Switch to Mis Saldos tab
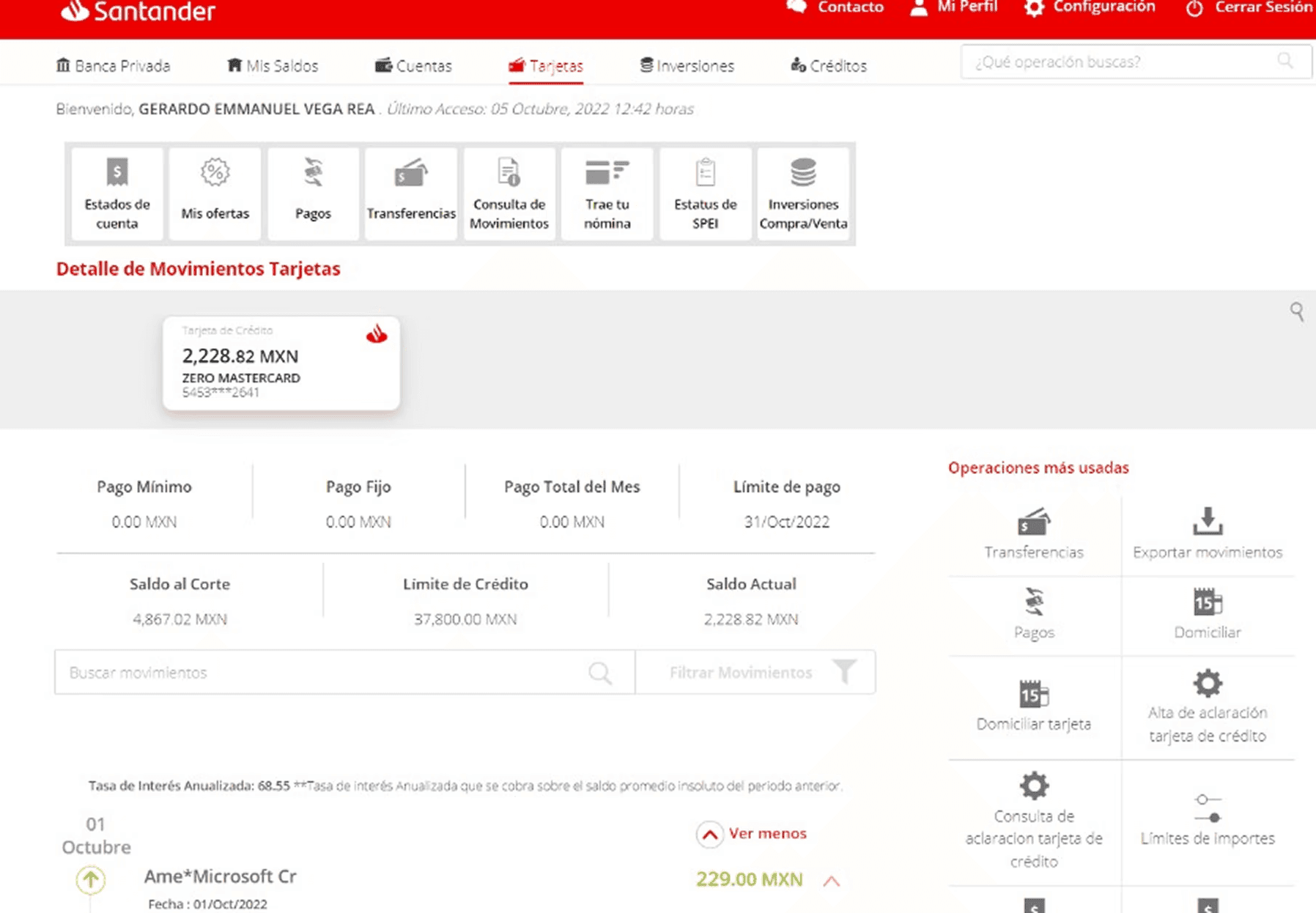This screenshot has width=1316, height=913. [x=273, y=66]
